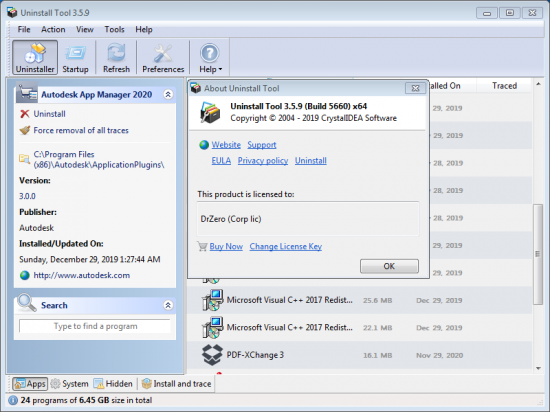Click the magnifier icon in Search panel
Screen dimensions: 550x412
click(x=27, y=302)
